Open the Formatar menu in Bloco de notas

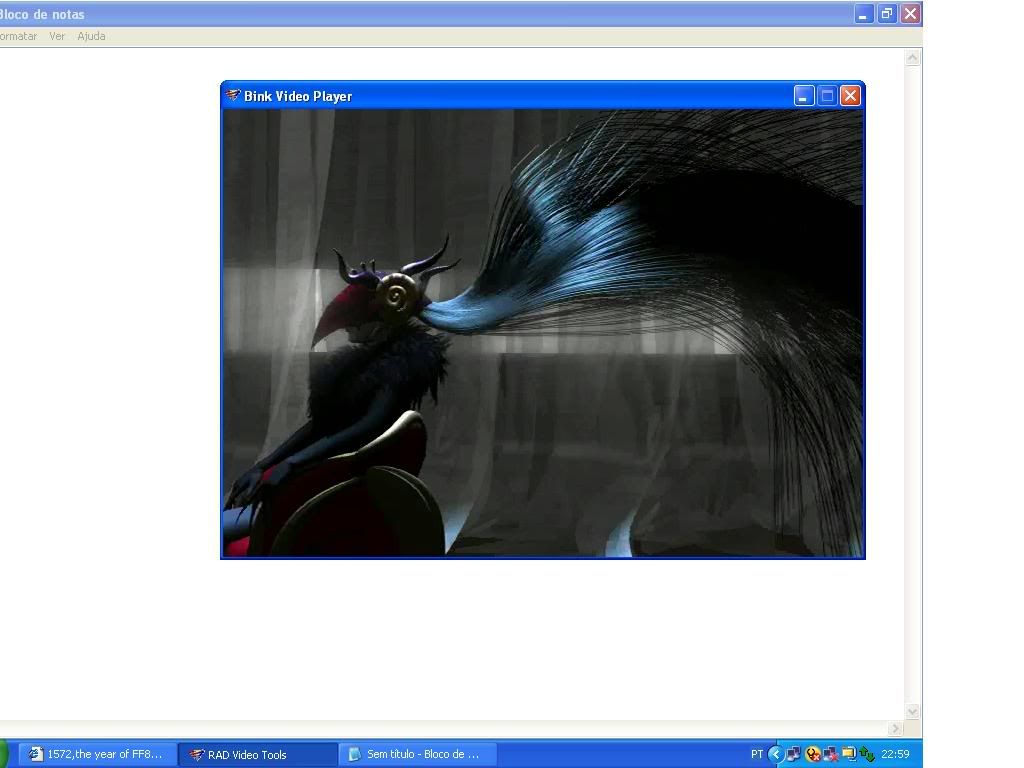tap(18, 37)
